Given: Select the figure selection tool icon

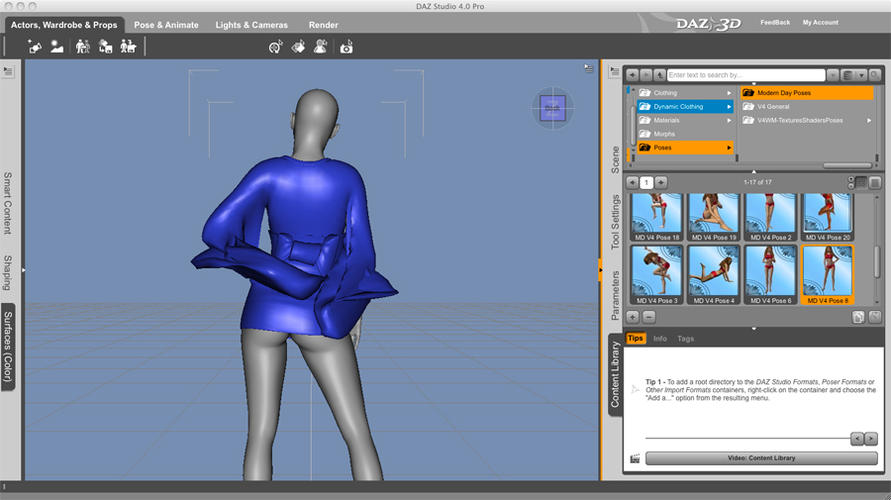Looking at the screenshot, I should 320,47.
